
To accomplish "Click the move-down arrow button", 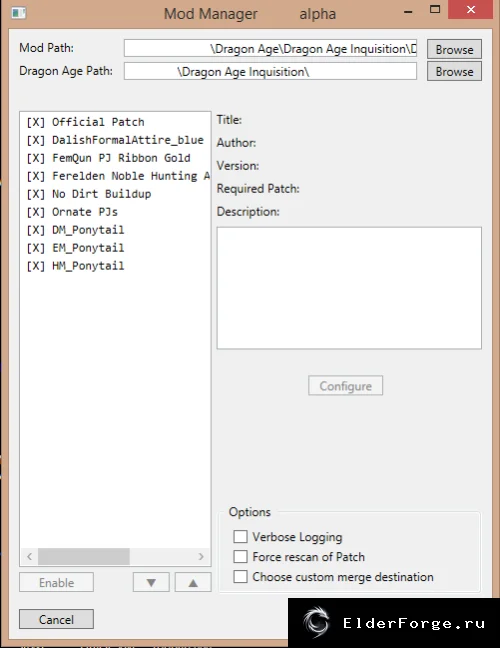I will [x=151, y=582].
